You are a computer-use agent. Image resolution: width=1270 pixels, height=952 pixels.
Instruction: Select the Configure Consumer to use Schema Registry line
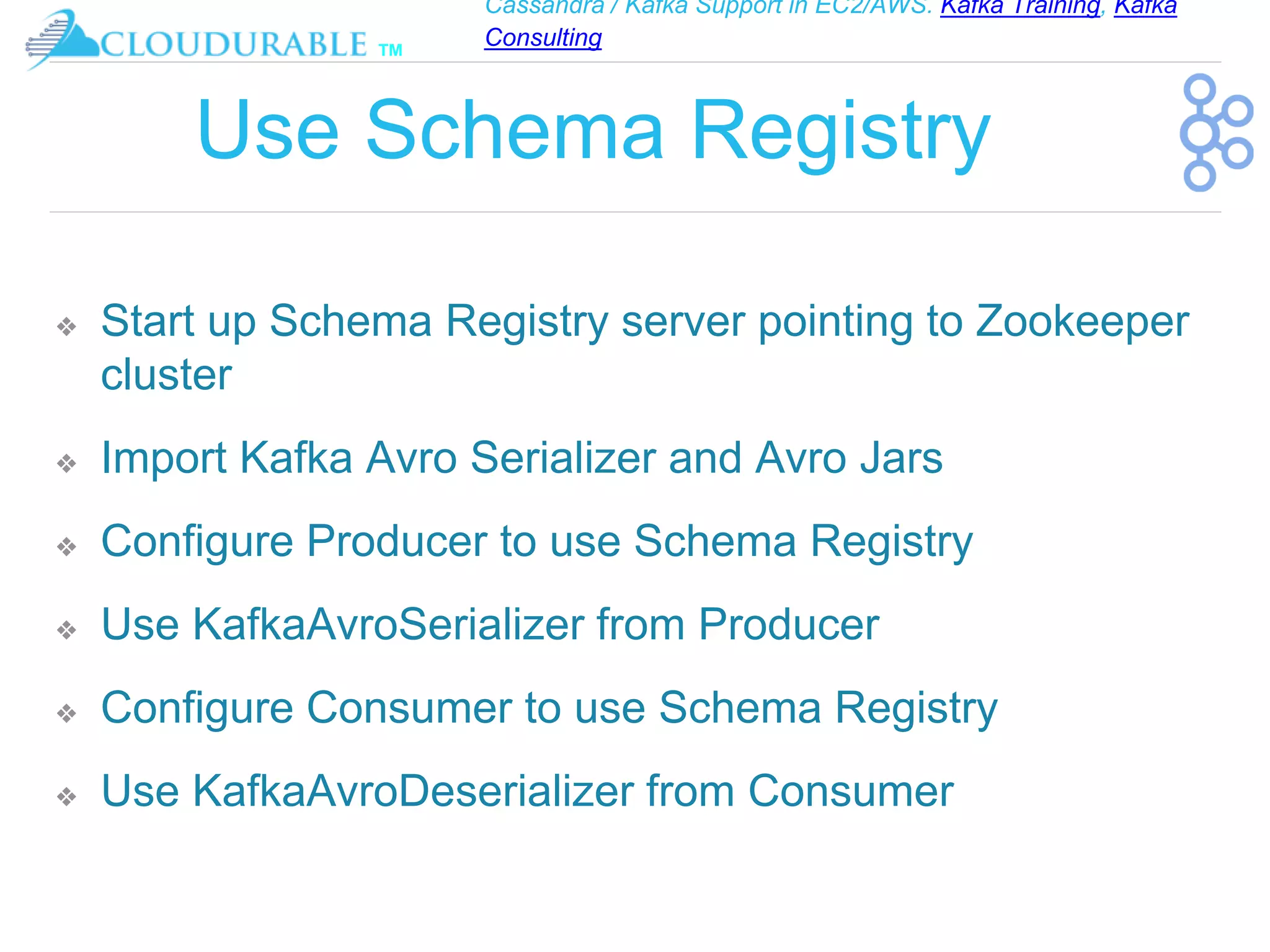(549, 709)
